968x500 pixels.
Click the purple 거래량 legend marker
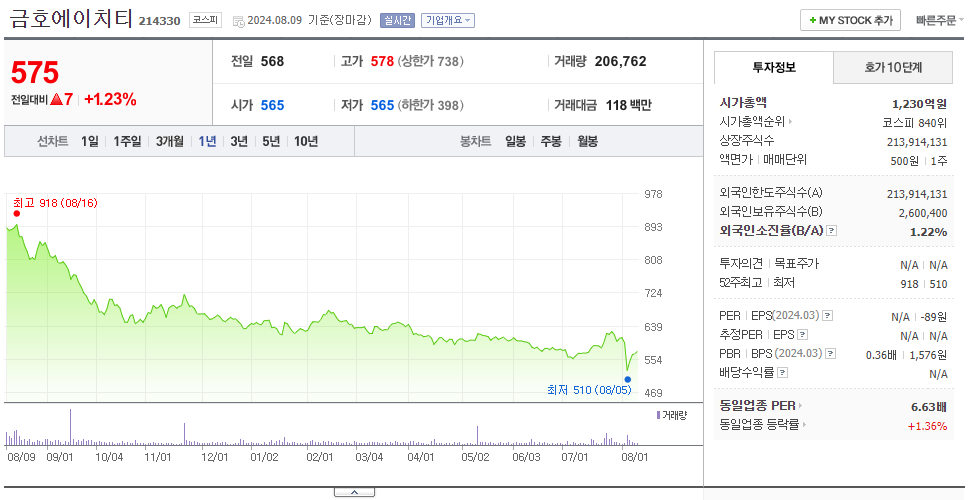pos(658,415)
